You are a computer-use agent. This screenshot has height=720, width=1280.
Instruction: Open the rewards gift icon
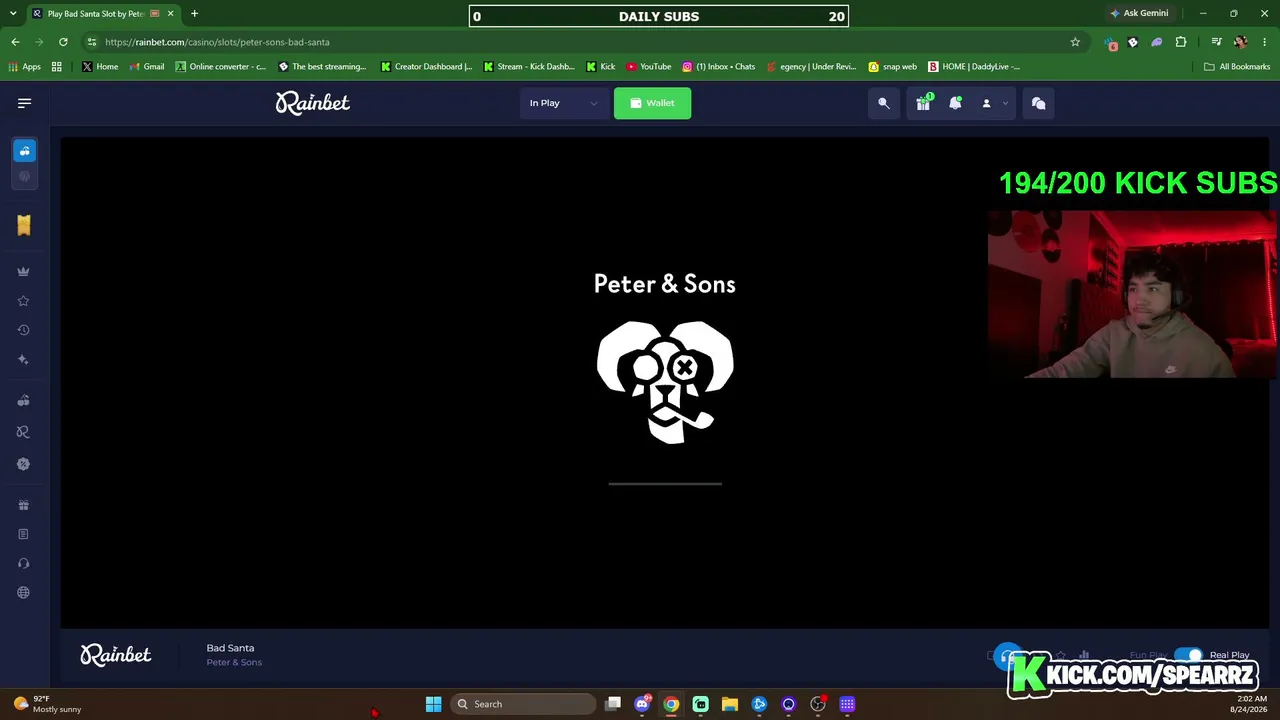click(x=923, y=103)
